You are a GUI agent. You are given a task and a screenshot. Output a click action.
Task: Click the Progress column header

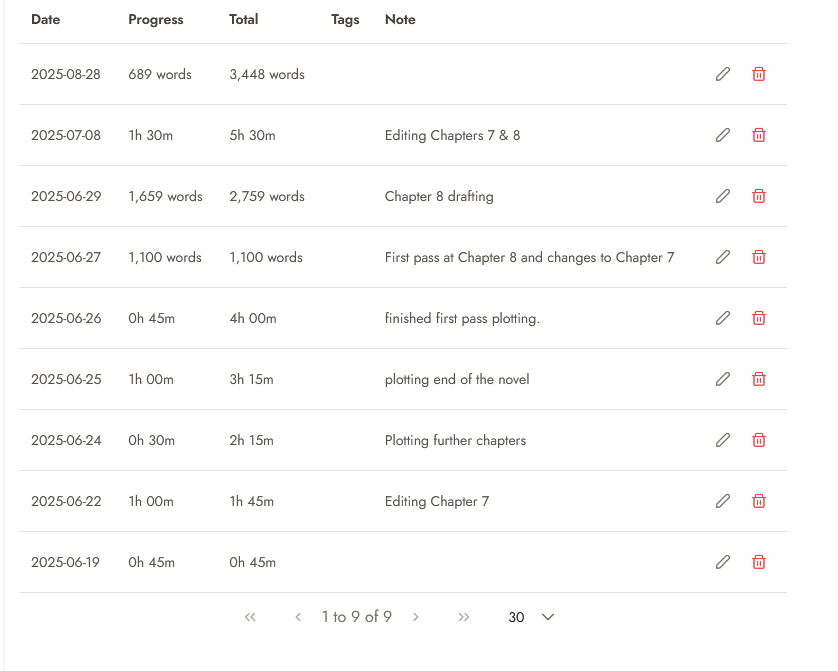[156, 20]
